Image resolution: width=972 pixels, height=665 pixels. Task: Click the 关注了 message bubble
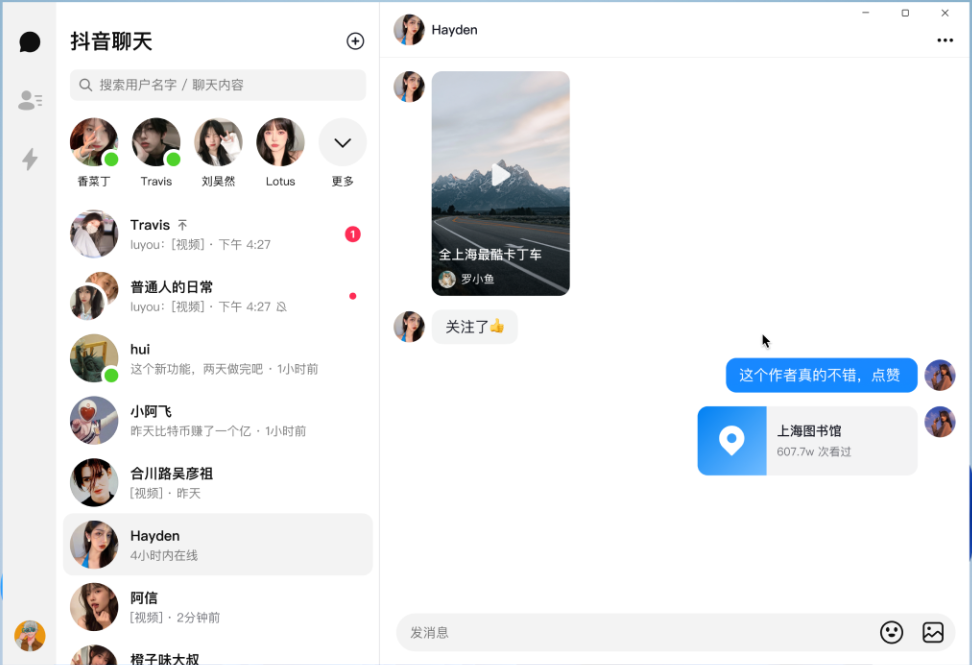(x=475, y=327)
